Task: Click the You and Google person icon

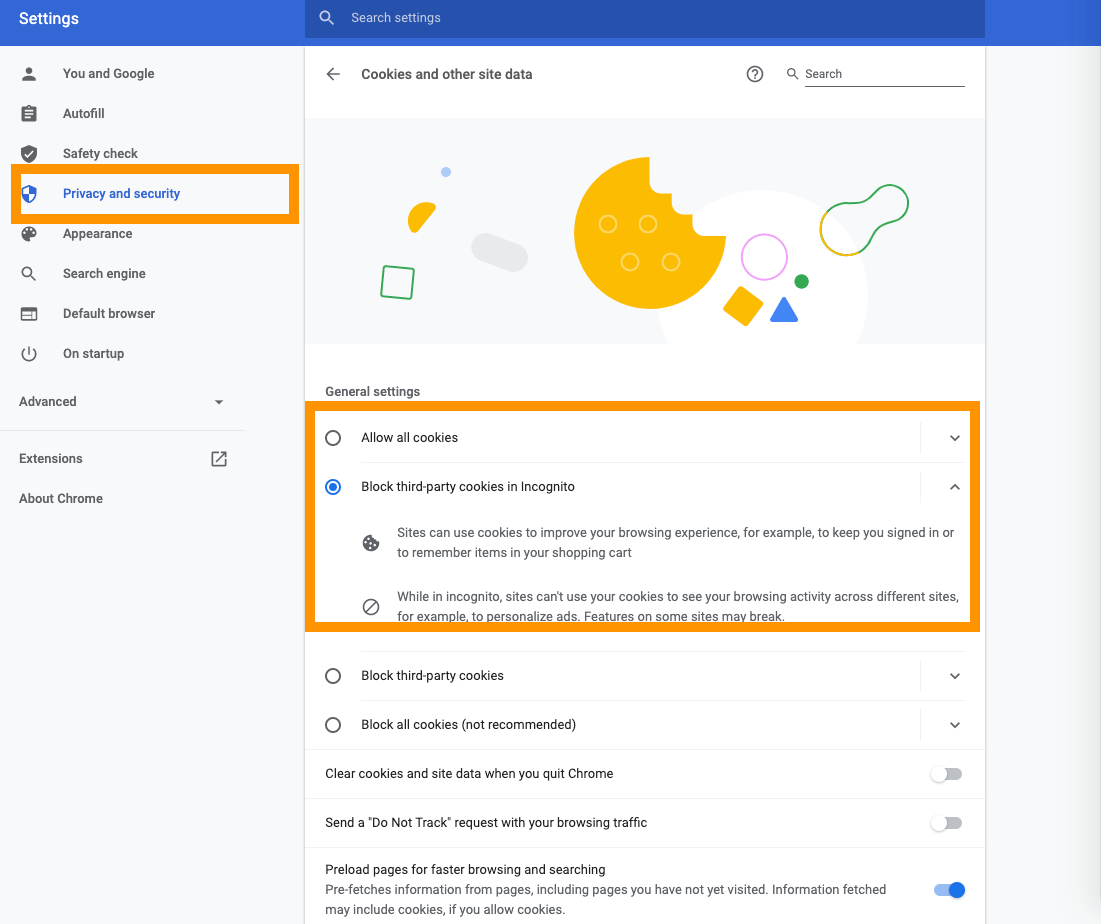Action: click(x=29, y=74)
